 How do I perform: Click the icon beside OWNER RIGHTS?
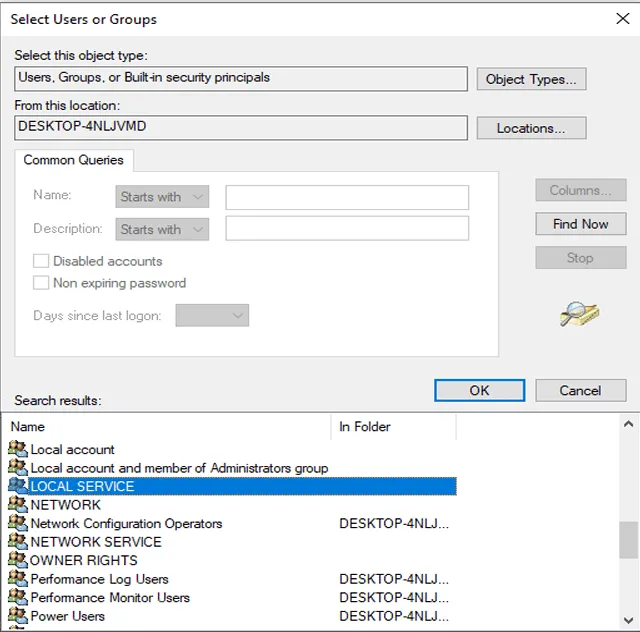click(18, 560)
